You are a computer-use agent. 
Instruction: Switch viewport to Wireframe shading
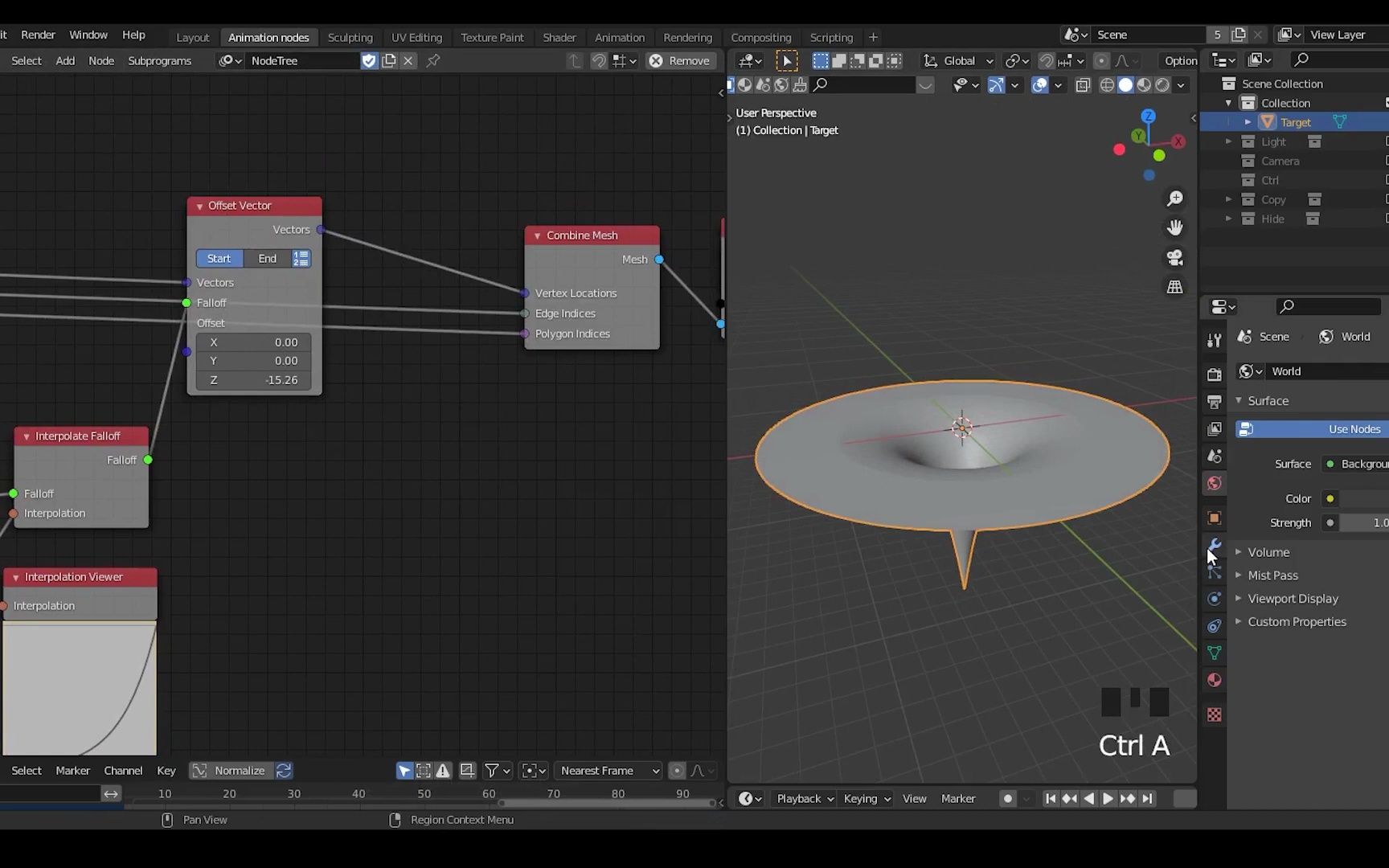coord(1107,85)
